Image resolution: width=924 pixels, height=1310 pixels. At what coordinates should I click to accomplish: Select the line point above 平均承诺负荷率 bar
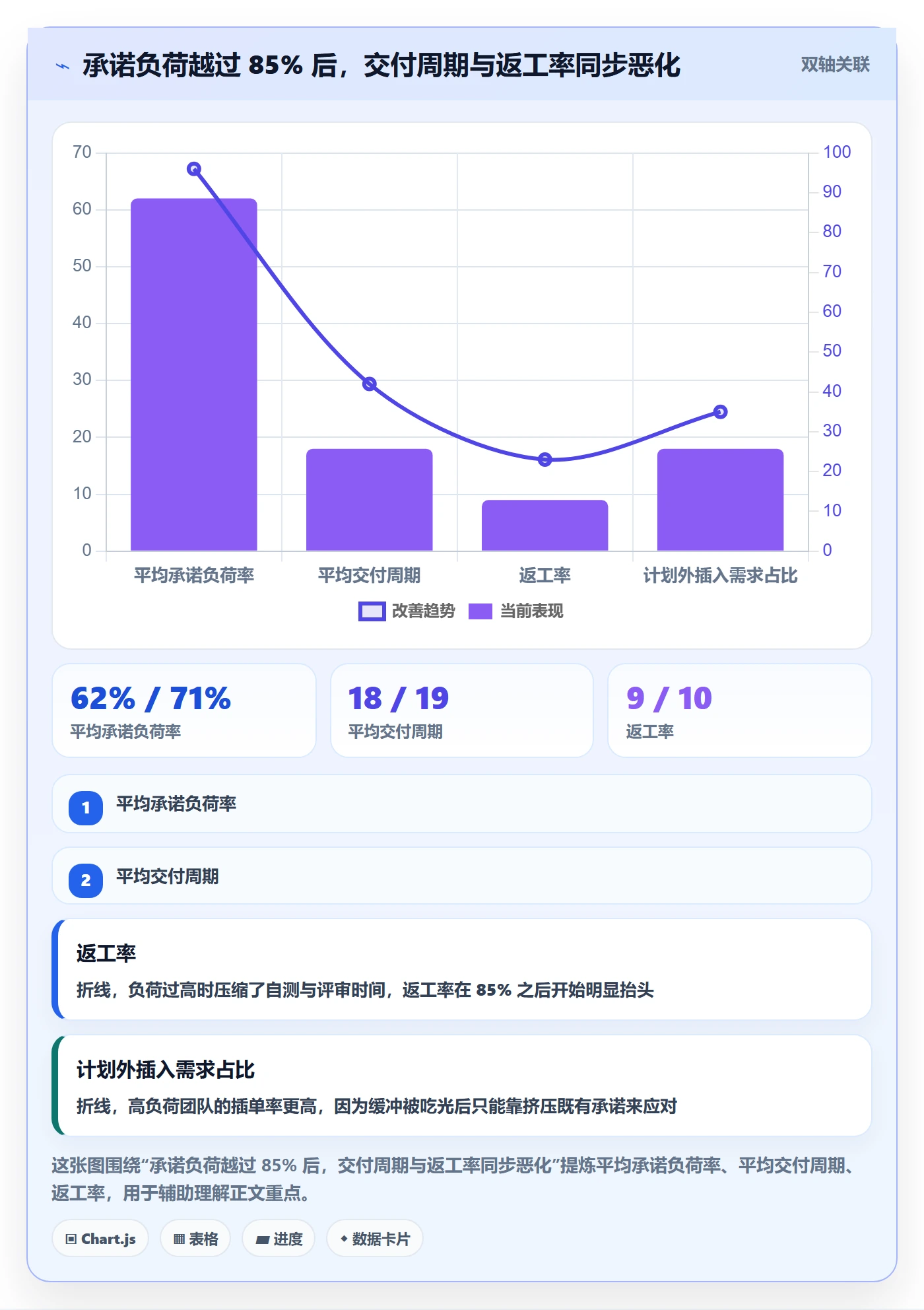[x=194, y=169]
